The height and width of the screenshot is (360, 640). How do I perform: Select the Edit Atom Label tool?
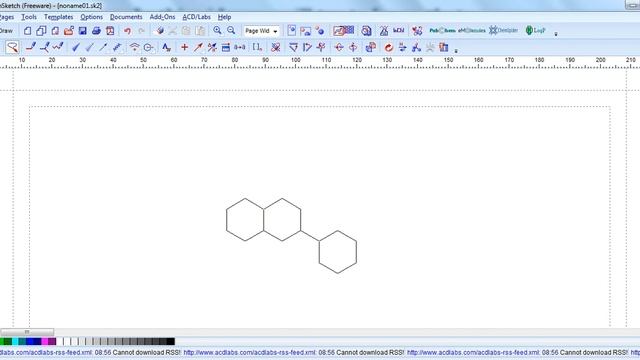166,47
